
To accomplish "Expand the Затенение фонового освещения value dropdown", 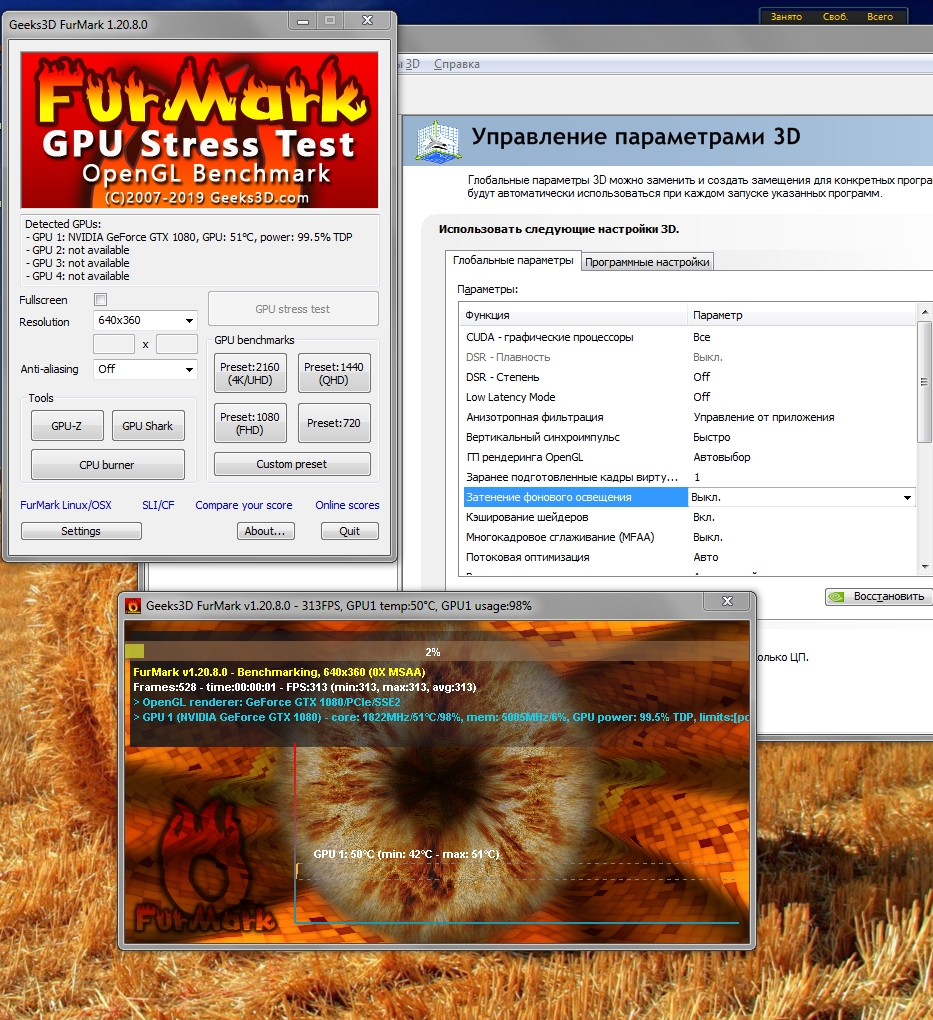I will click(x=907, y=498).
